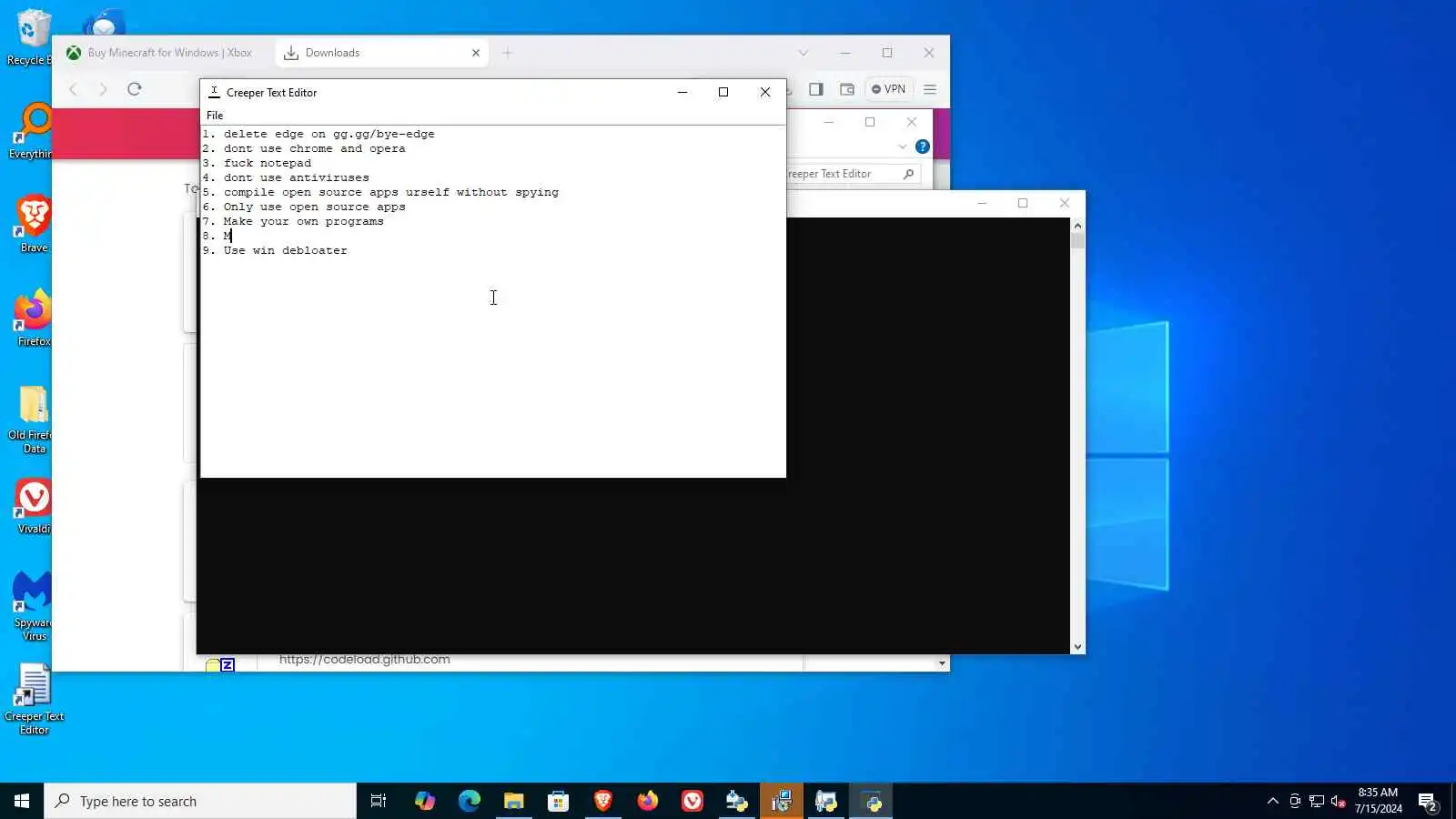Click the codeload.github.com download link
Viewport: 1456px width, 819px height.
tap(364, 659)
